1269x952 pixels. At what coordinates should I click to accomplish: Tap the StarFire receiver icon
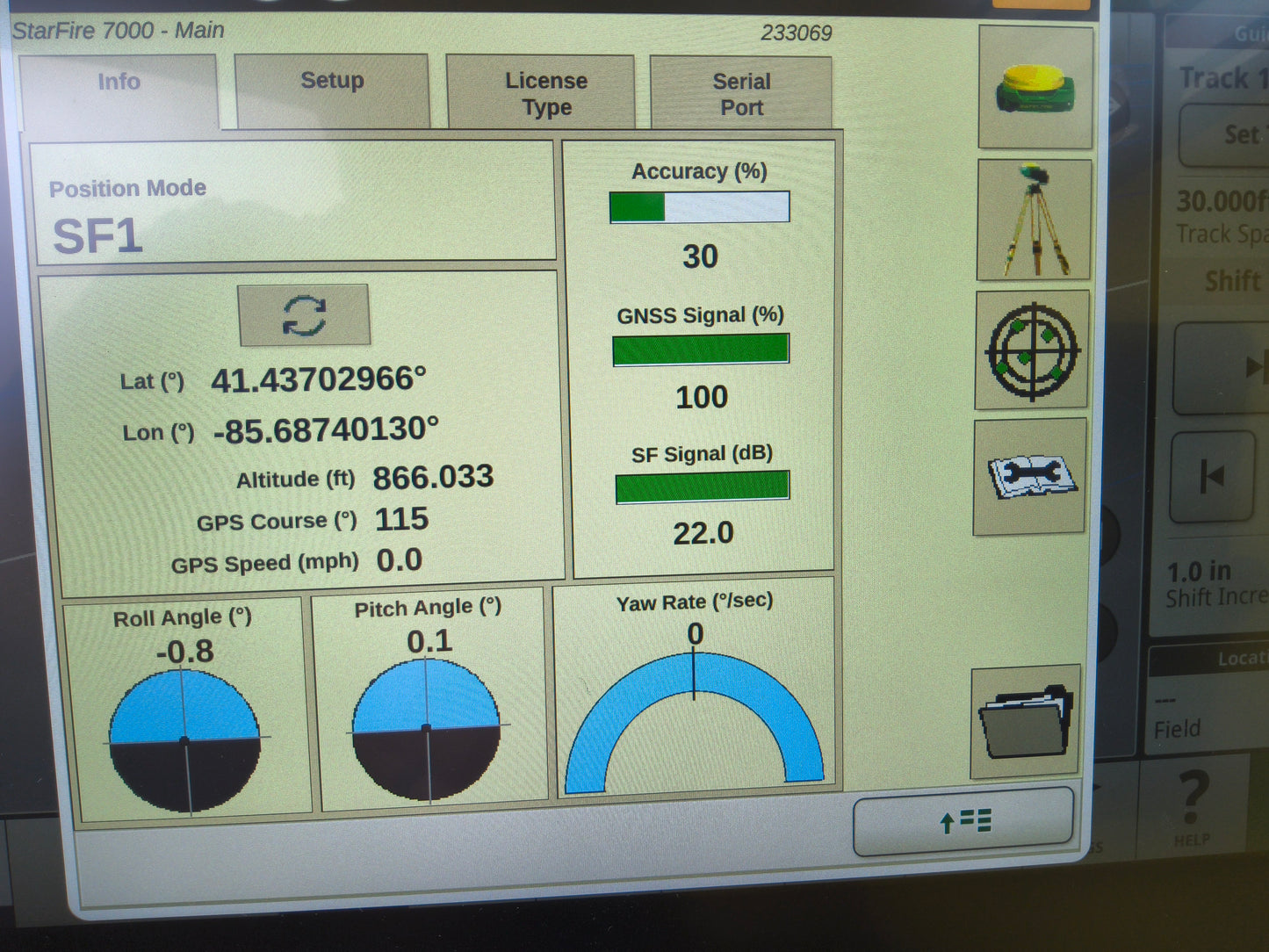(1035, 87)
